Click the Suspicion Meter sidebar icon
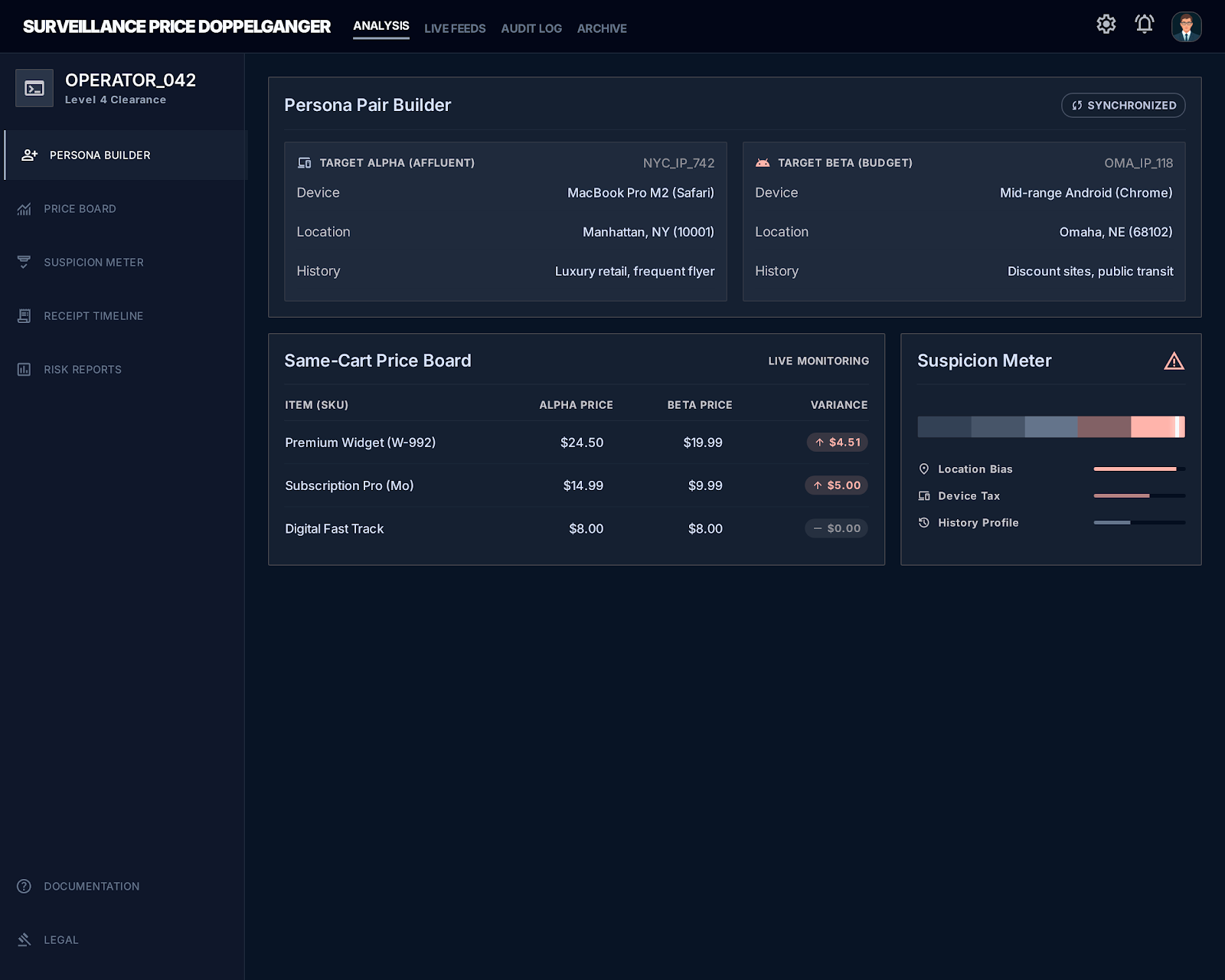Image resolution: width=1225 pixels, height=980 pixels. click(x=24, y=262)
